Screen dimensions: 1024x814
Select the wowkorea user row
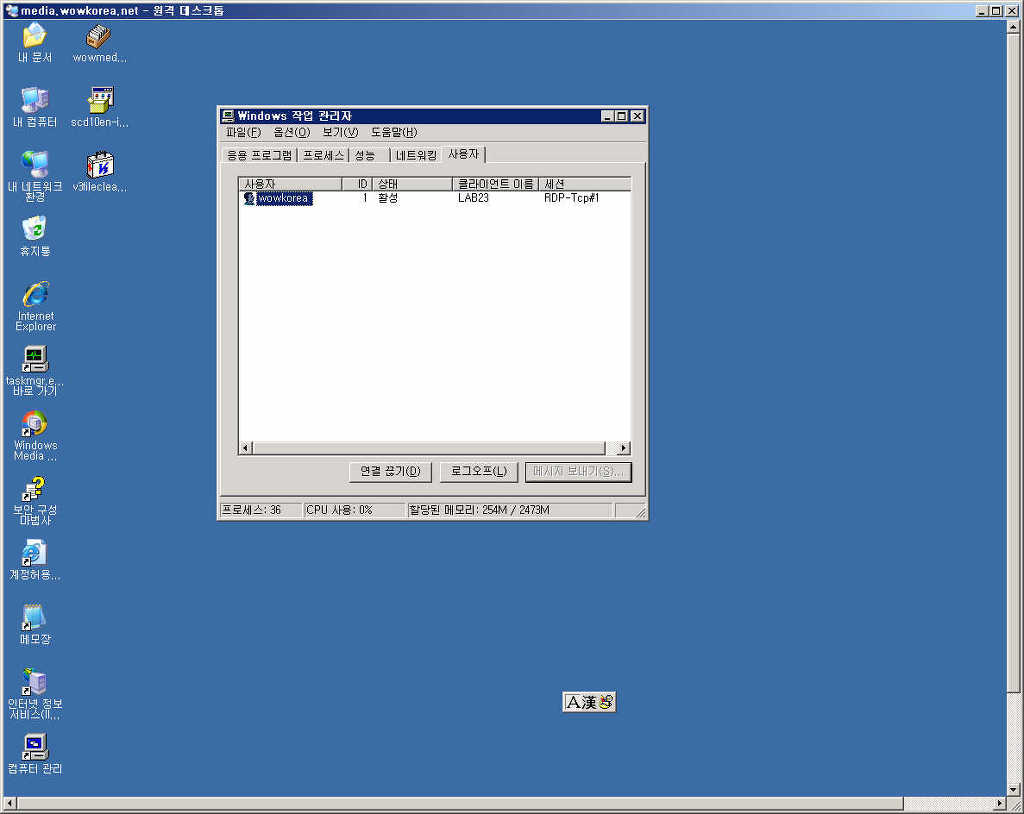284,198
